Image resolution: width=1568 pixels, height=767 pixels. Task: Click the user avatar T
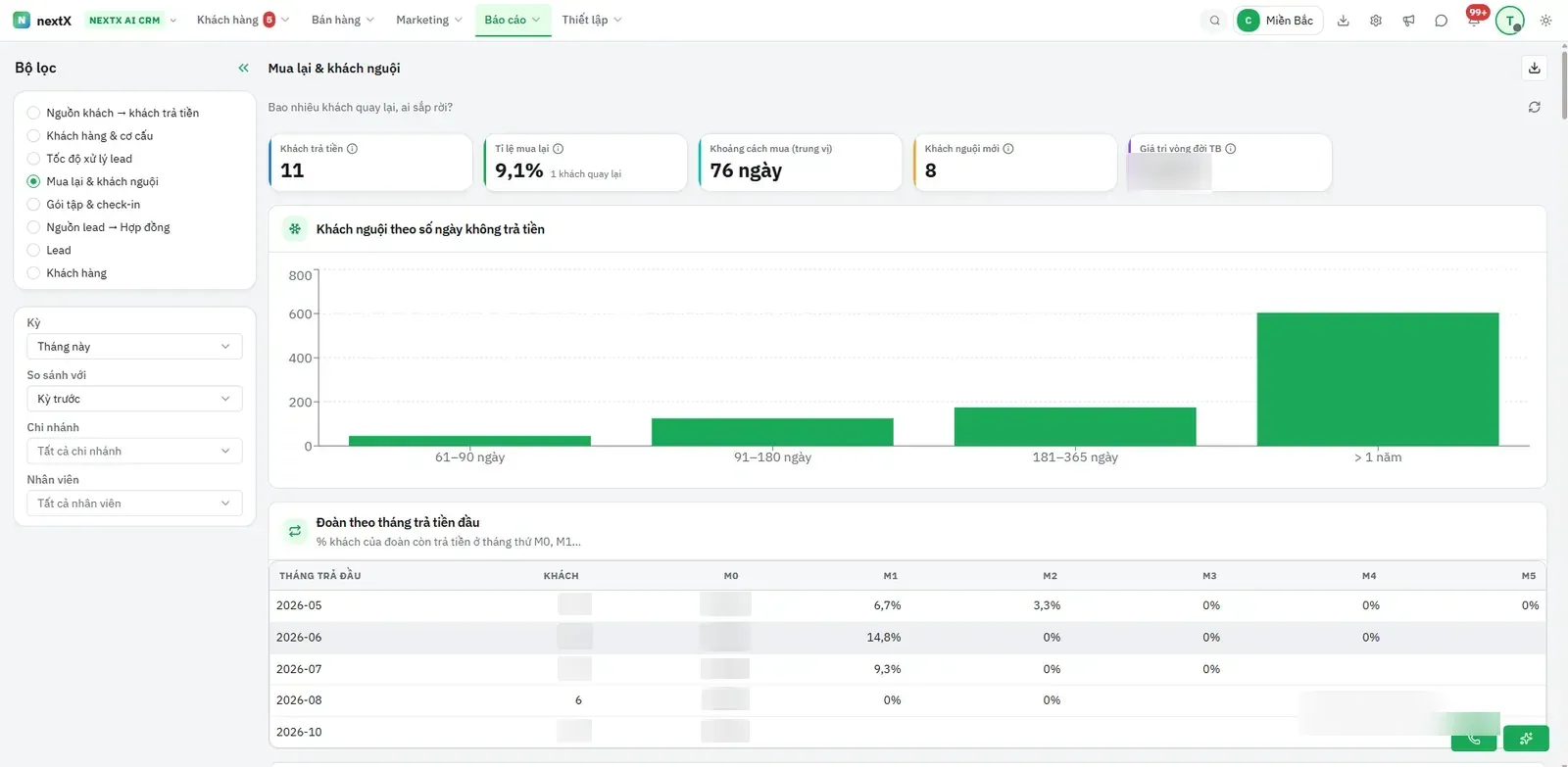pyautogui.click(x=1510, y=21)
